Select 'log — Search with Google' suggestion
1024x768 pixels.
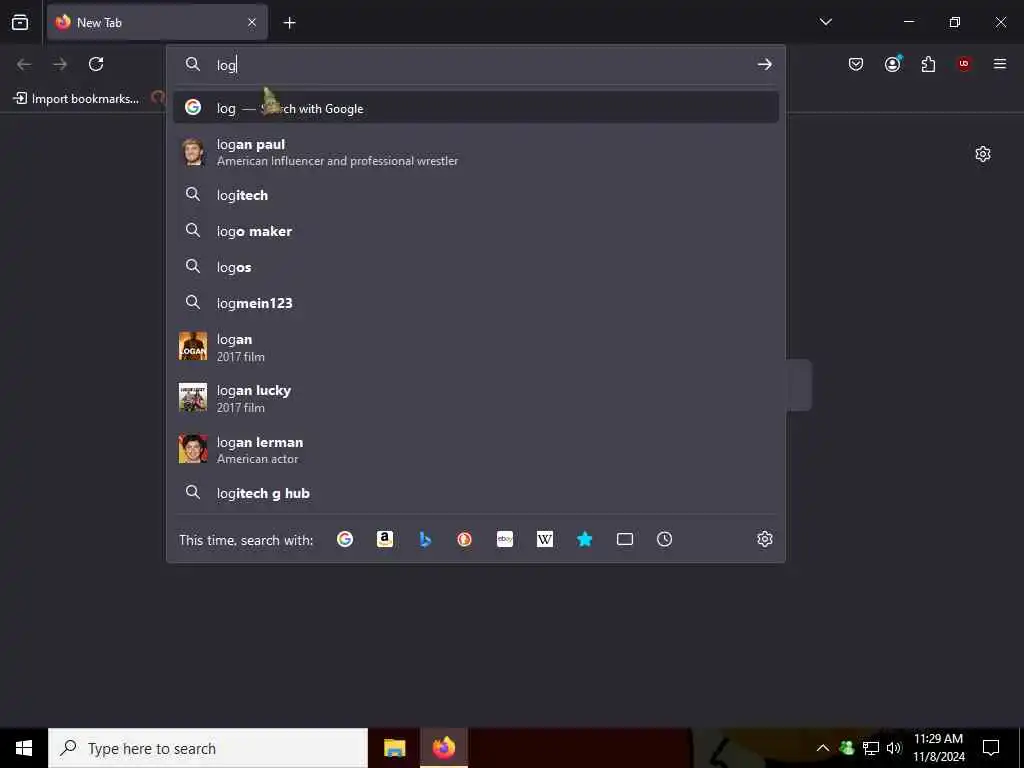(475, 108)
